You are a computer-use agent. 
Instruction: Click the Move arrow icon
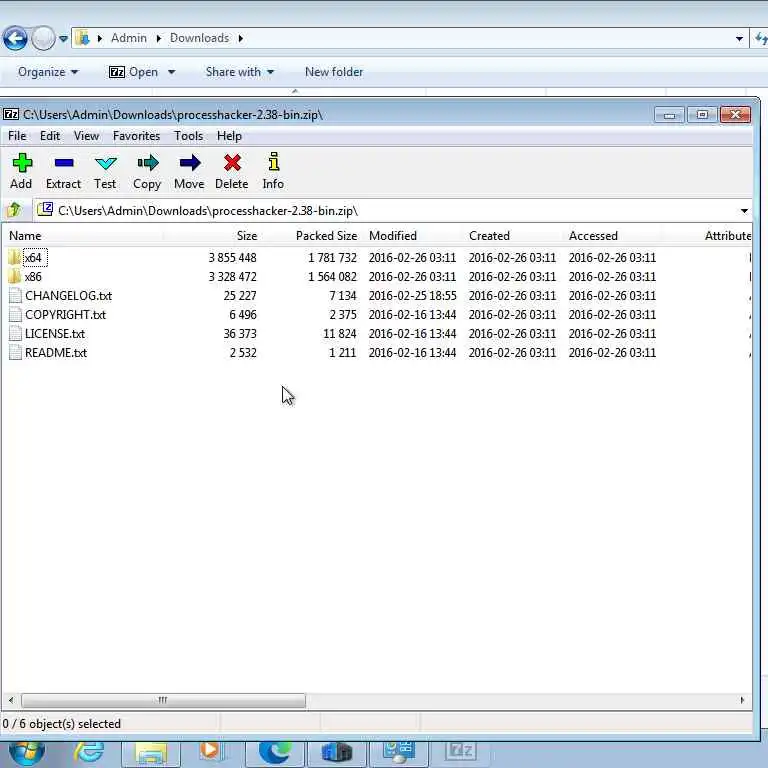coord(190,163)
